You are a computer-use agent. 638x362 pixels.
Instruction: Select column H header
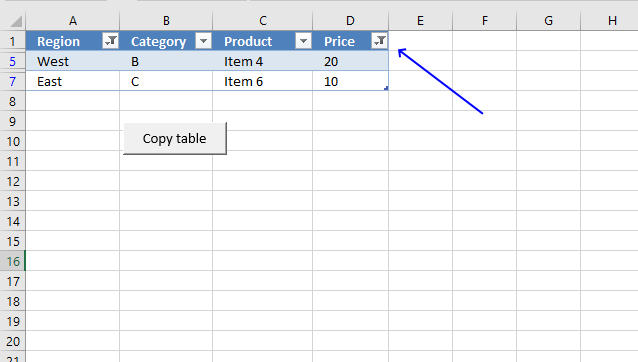610,20
